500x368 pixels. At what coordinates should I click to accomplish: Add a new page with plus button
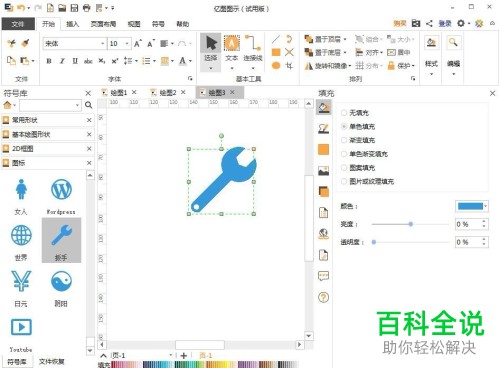pos(183,356)
